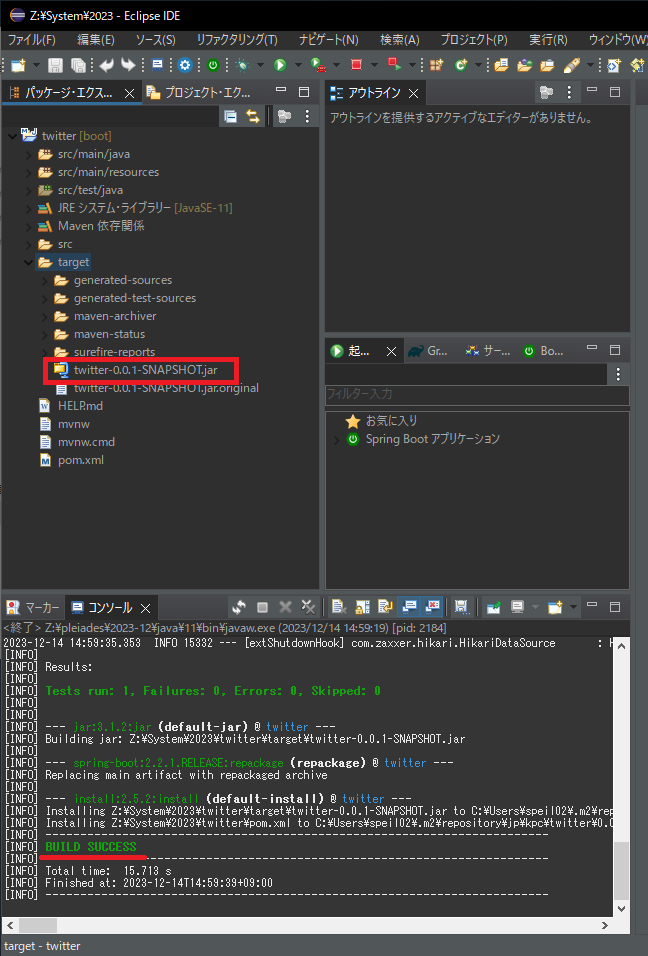
Task: Click the Spring Boot dashboard power icon
Action: pyautogui.click(x=213, y=65)
